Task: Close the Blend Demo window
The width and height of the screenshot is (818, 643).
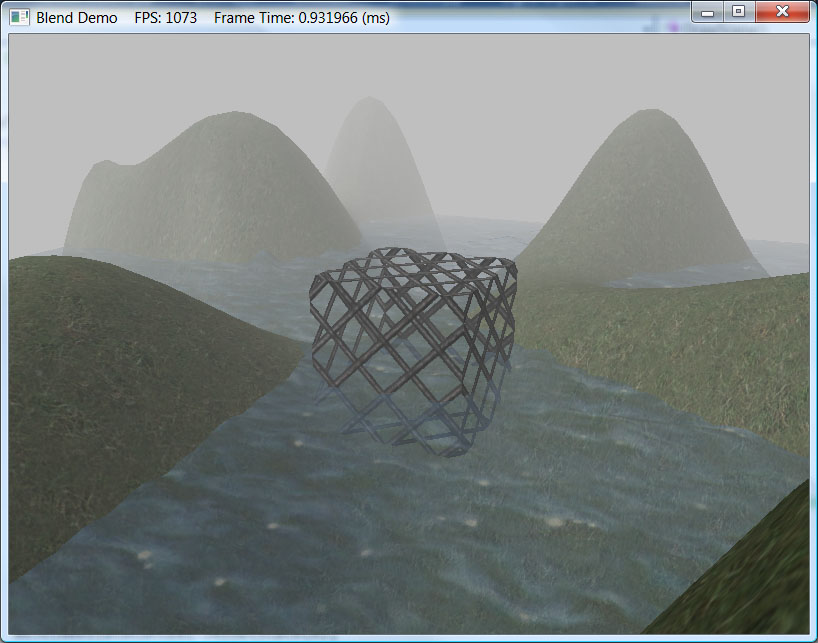Action: pos(782,11)
